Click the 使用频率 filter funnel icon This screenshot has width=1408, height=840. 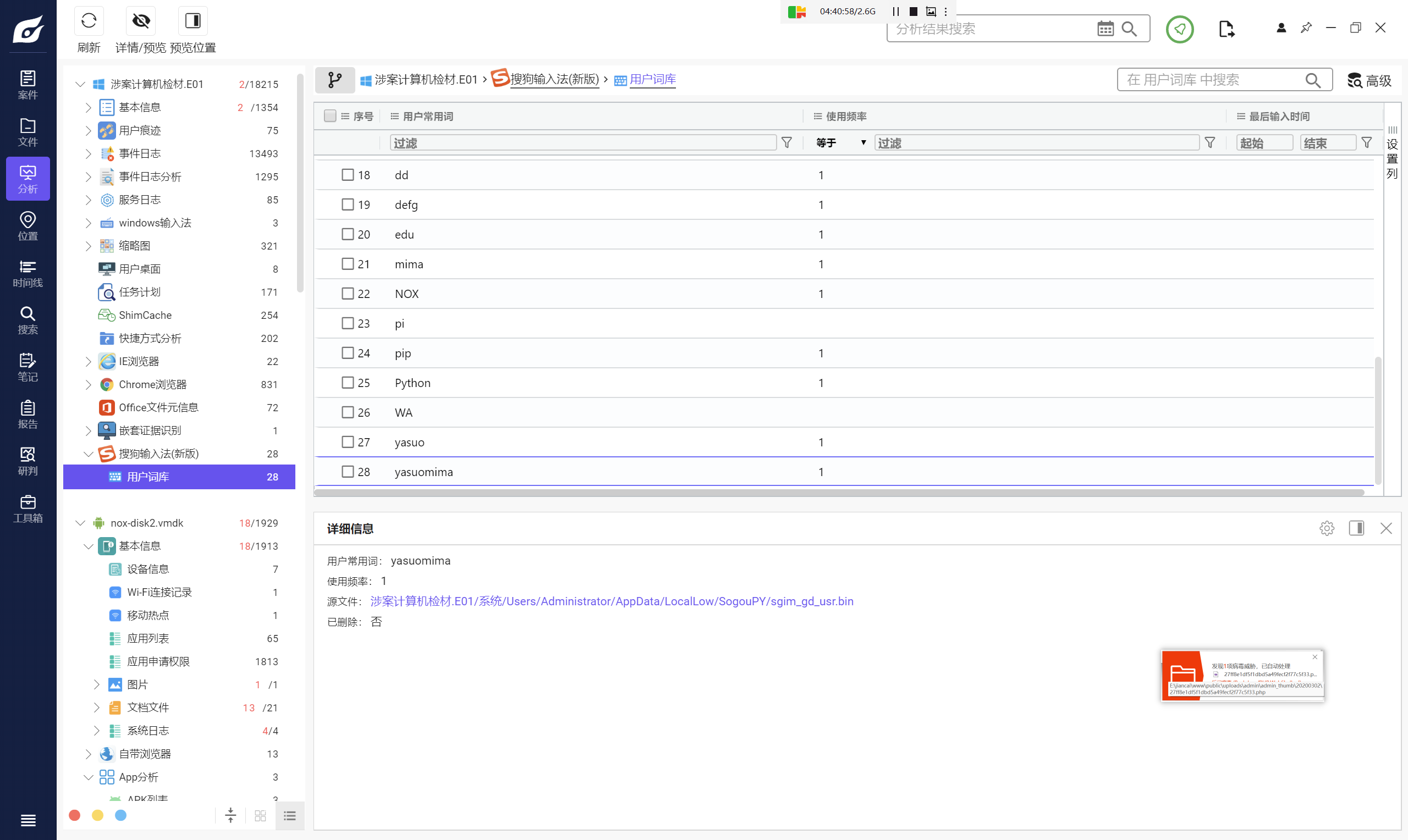[1210, 142]
